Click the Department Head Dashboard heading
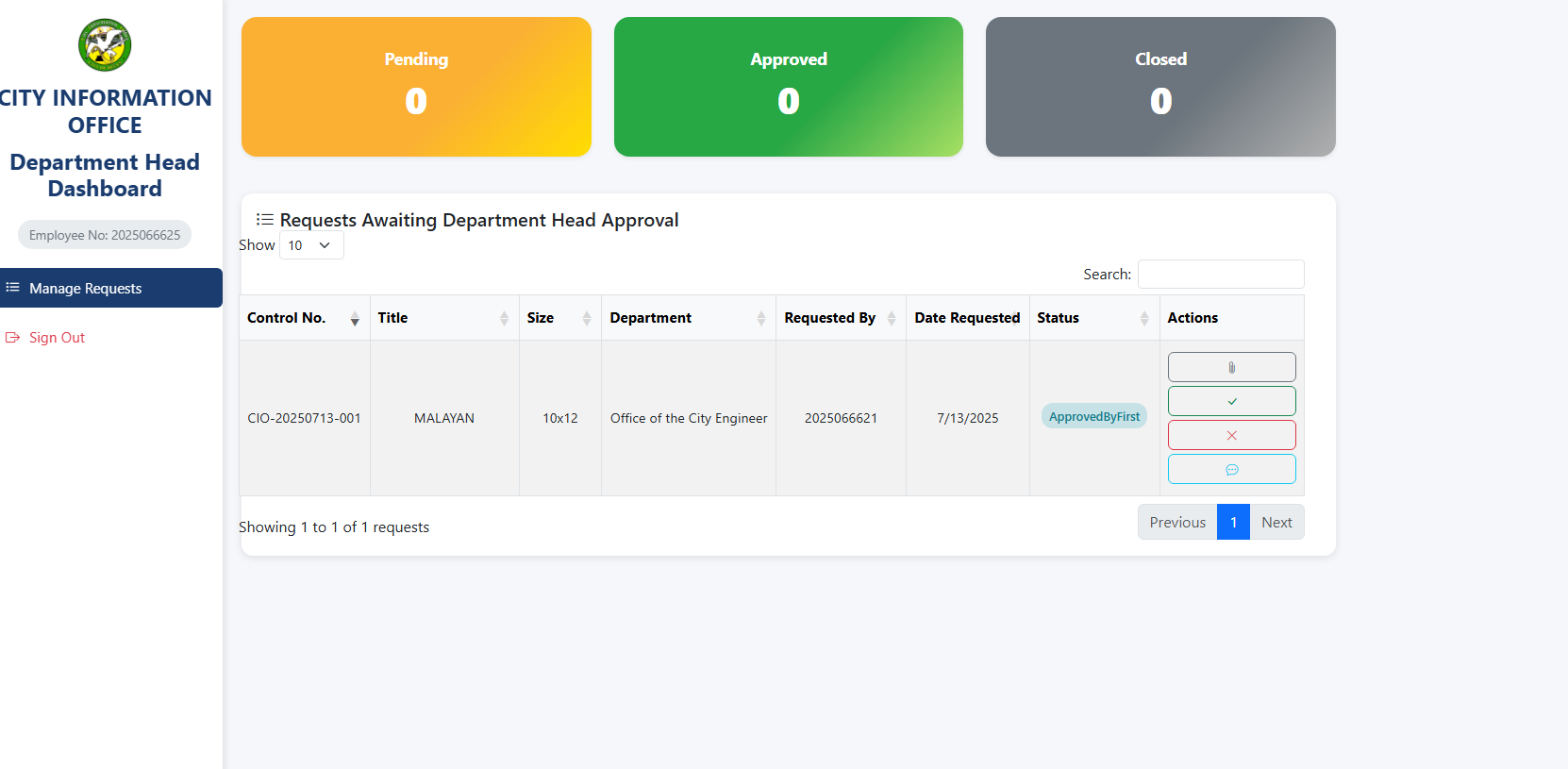 (105, 176)
